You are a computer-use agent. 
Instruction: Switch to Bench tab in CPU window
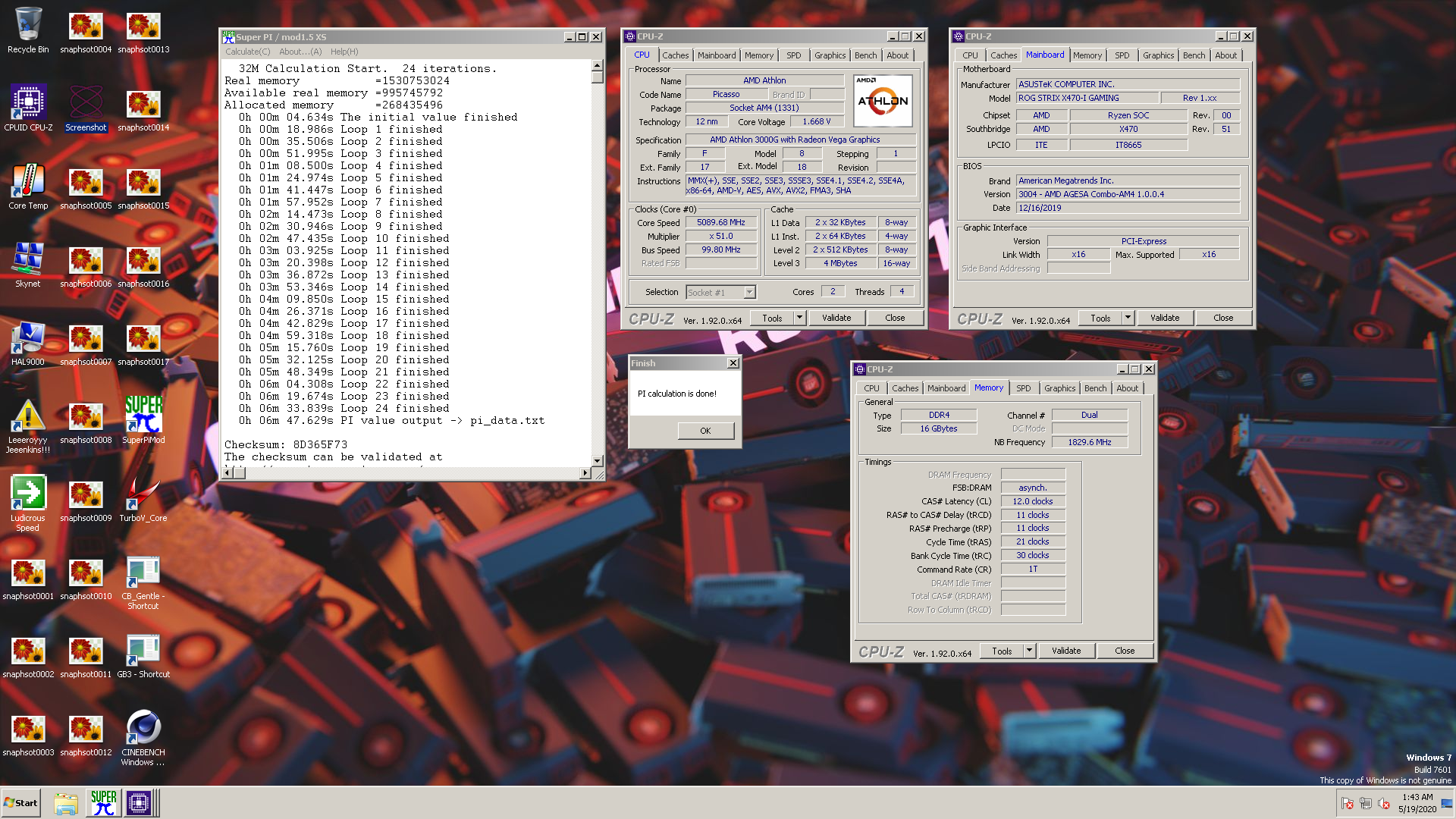point(865,55)
